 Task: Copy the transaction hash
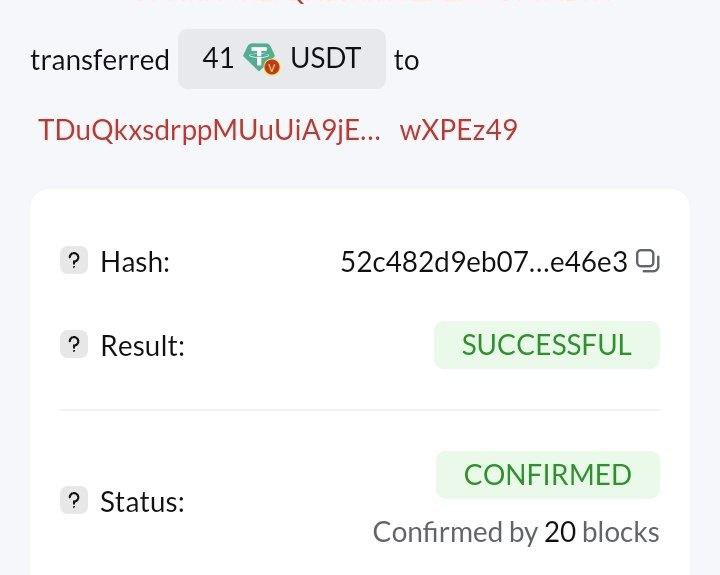tap(648, 262)
